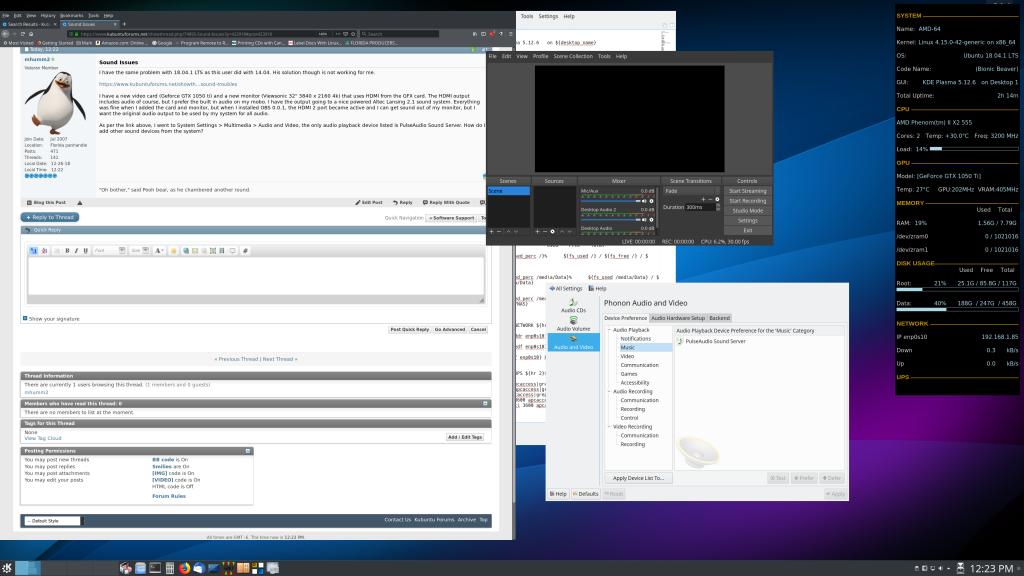Open source properties gear in Sources panel
This screenshot has width=1024, height=576.
(553, 231)
